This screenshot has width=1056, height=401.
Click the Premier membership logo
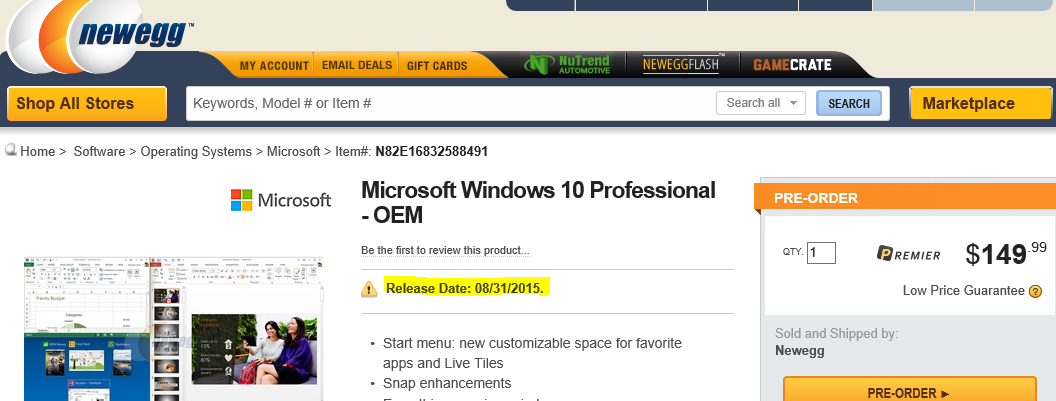pyautogui.click(x=909, y=254)
